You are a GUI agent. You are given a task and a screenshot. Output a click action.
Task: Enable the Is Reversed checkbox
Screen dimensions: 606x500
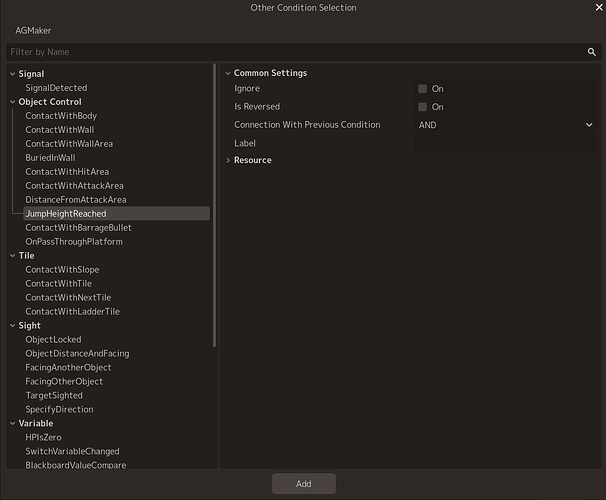pyautogui.click(x=422, y=107)
